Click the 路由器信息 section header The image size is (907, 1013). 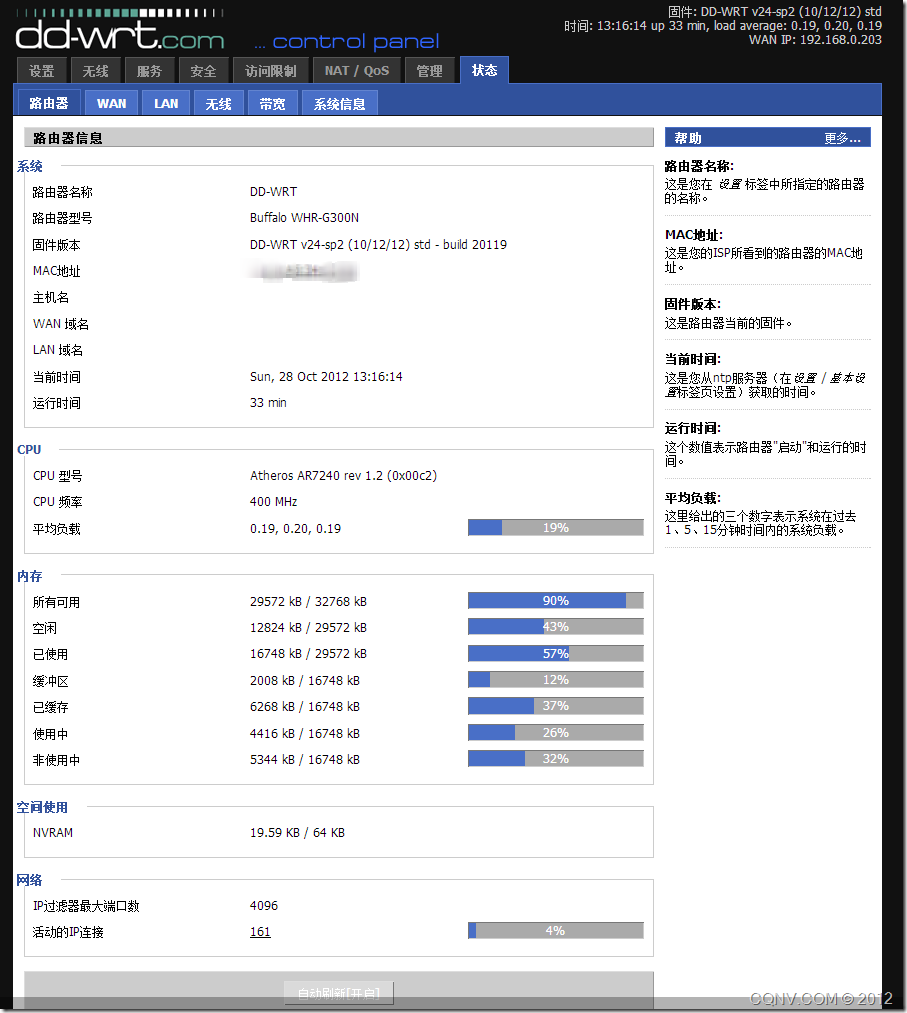339,138
